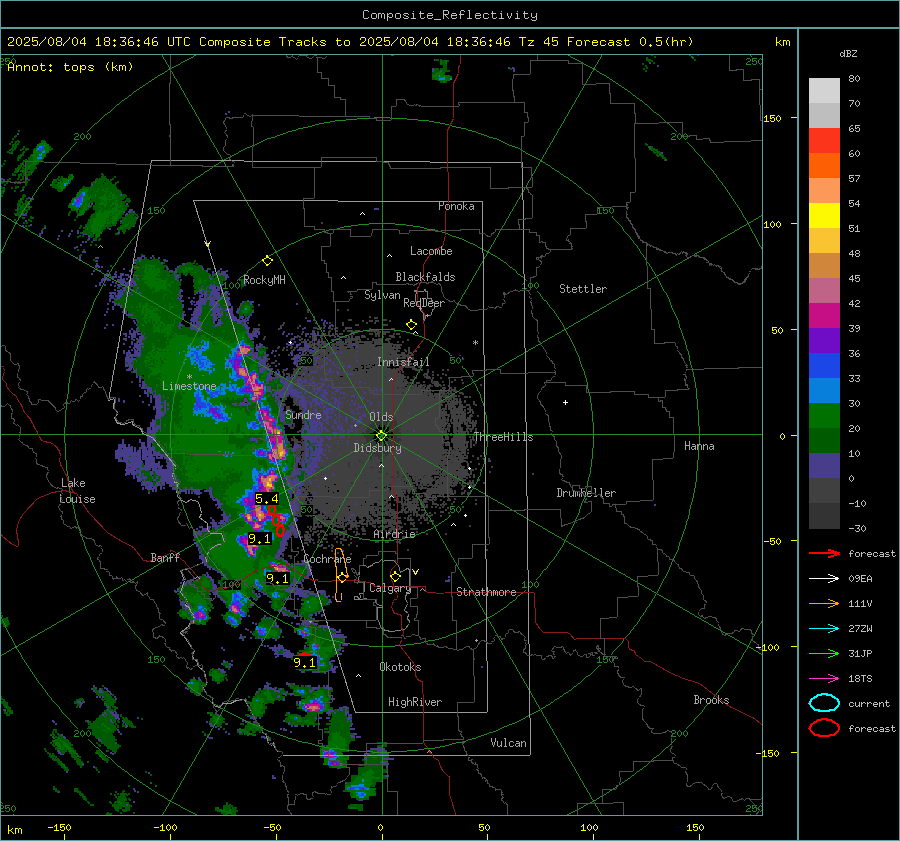
Task: Click the 5.4 storm top label
Action: tap(266, 499)
